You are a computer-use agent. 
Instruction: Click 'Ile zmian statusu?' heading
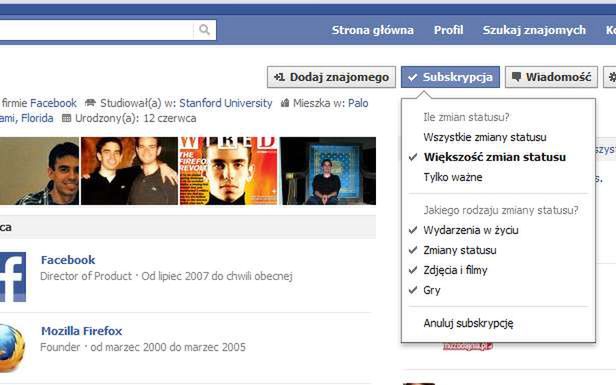[x=466, y=117]
